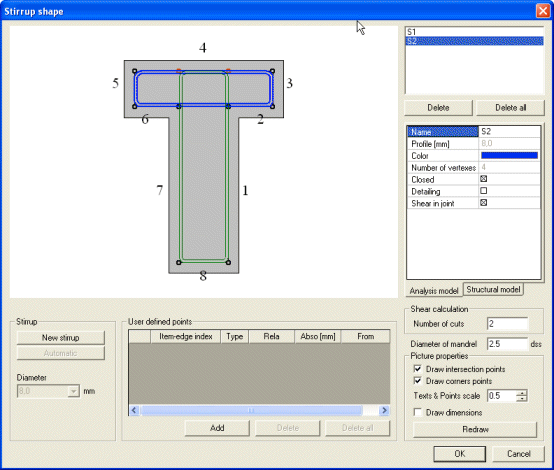Click the Redraw button
This screenshot has width=554, height=470.
pyautogui.click(x=475, y=429)
